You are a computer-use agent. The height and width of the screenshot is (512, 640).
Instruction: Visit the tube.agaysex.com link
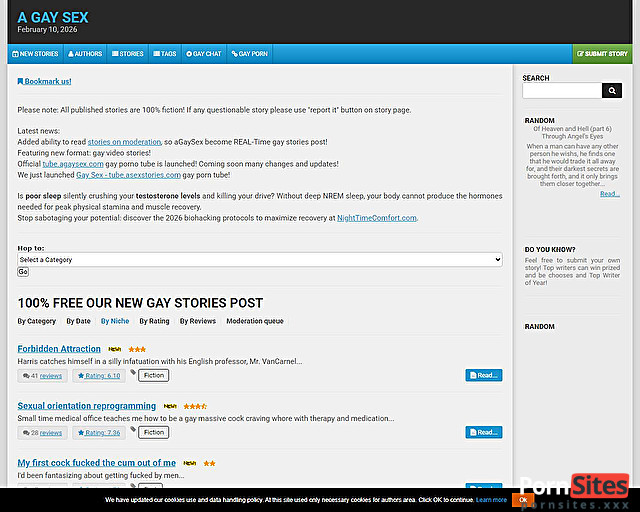click(73, 164)
